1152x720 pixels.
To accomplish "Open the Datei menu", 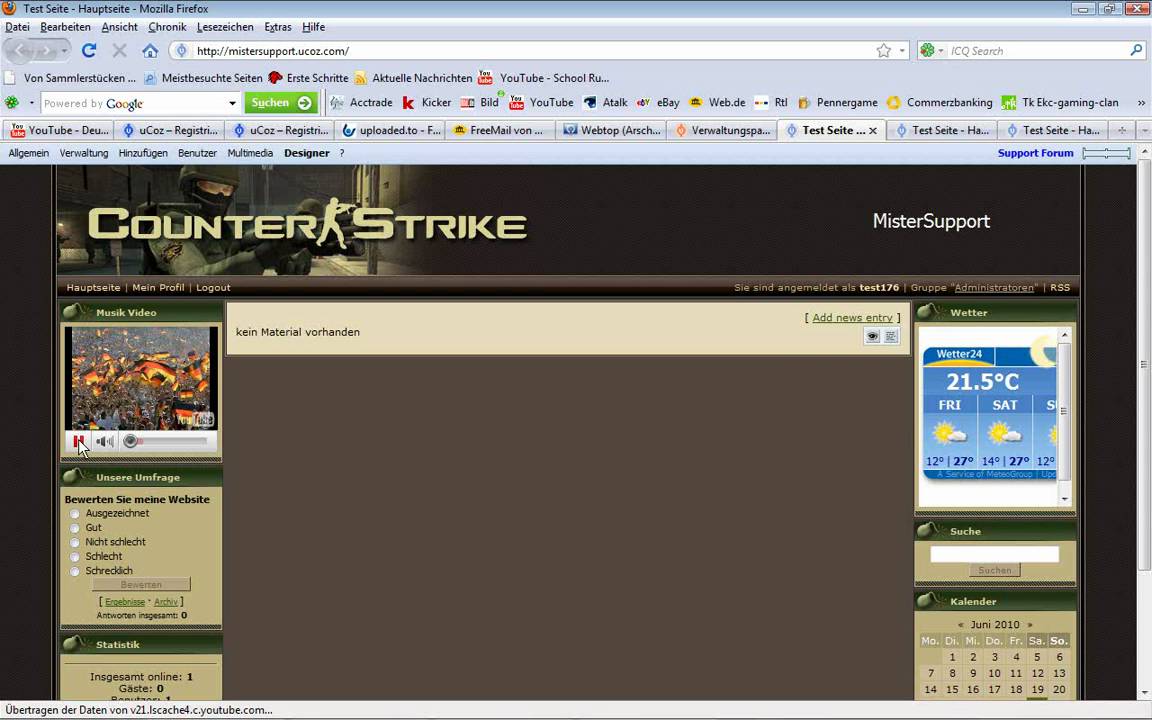I will click(x=18, y=26).
